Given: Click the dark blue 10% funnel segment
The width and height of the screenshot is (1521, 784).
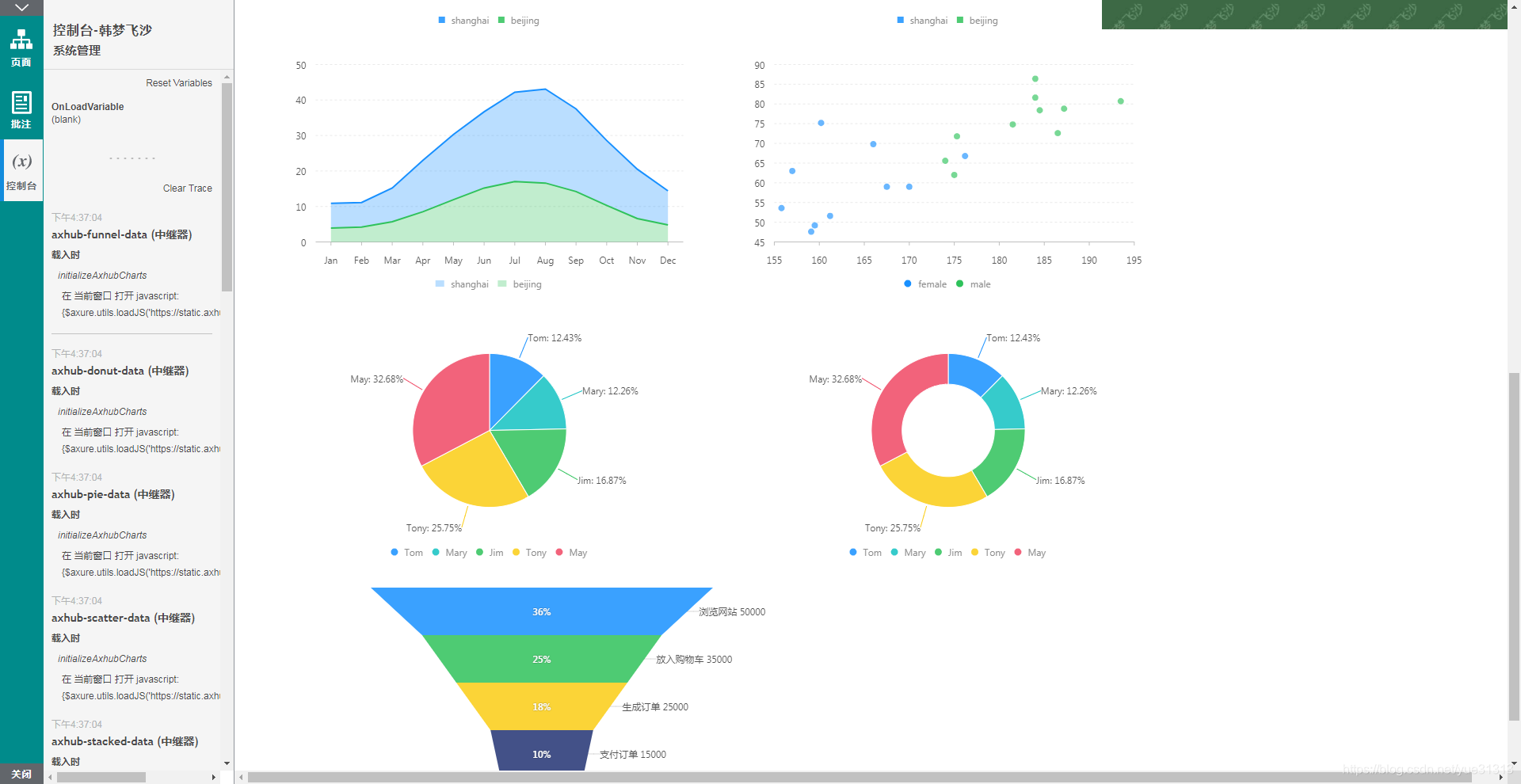Looking at the screenshot, I should (x=542, y=750).
